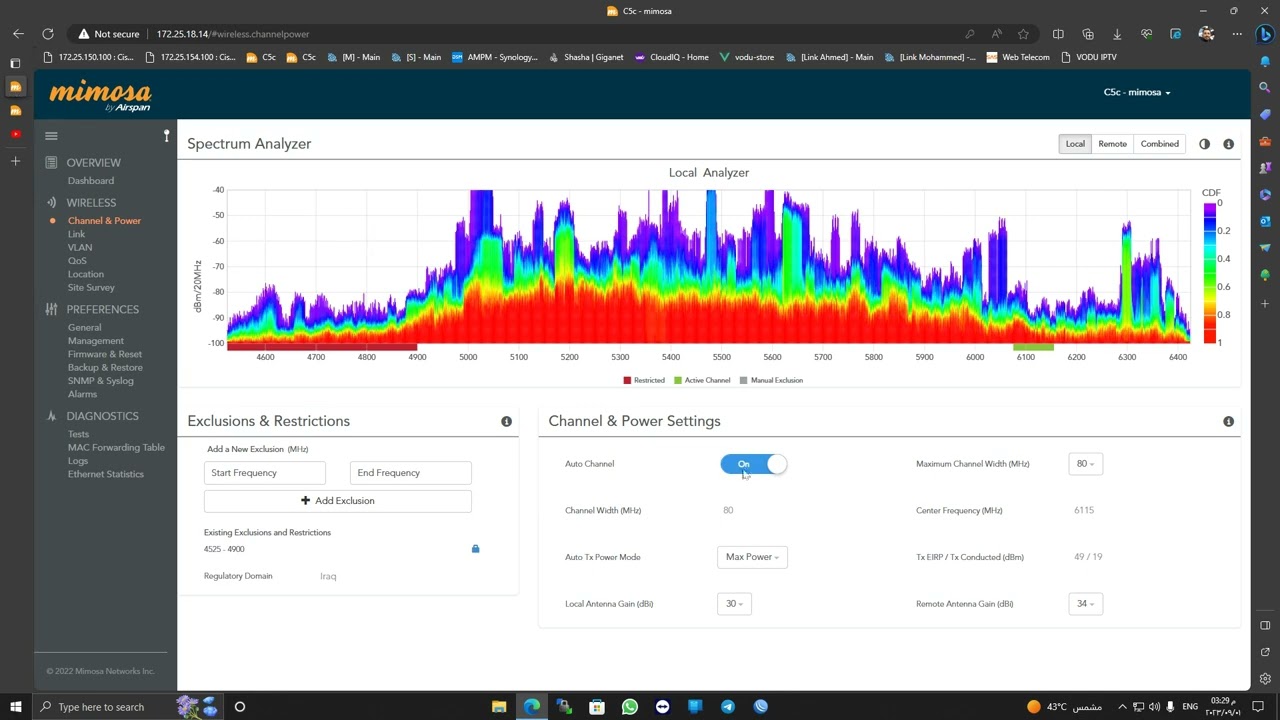Open CloudIQ - Home bookmark

coord(671,57)
